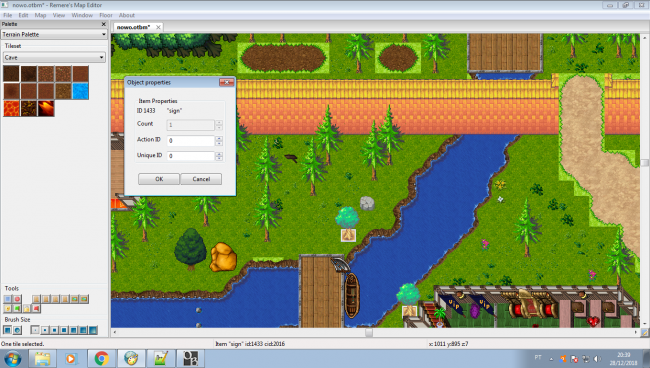
Task: Select the last window tool in Tools row
Action: [84, 299]
